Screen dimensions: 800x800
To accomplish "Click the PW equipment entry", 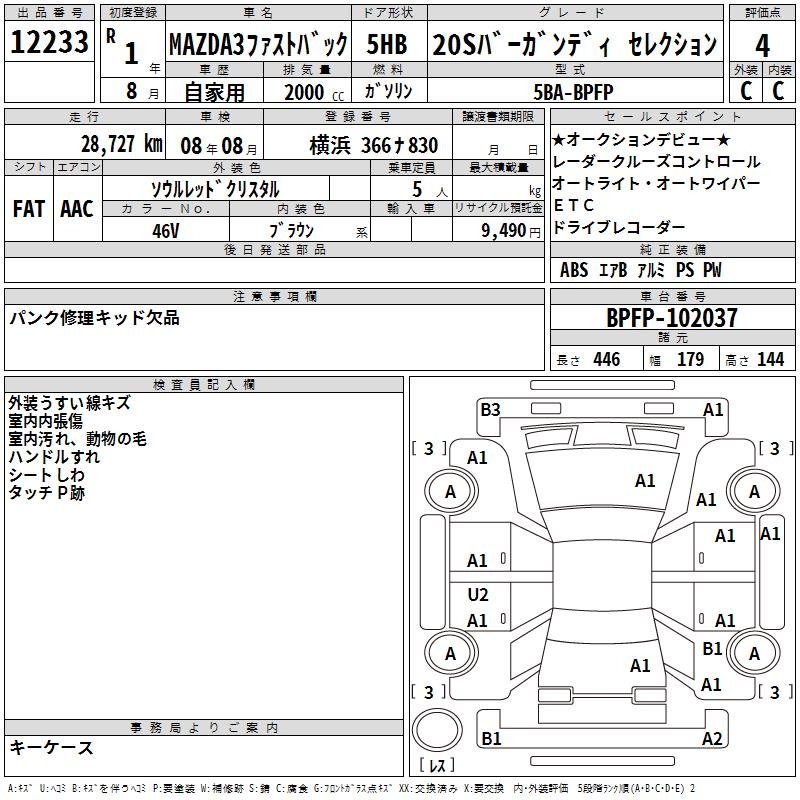I will 712,270.
